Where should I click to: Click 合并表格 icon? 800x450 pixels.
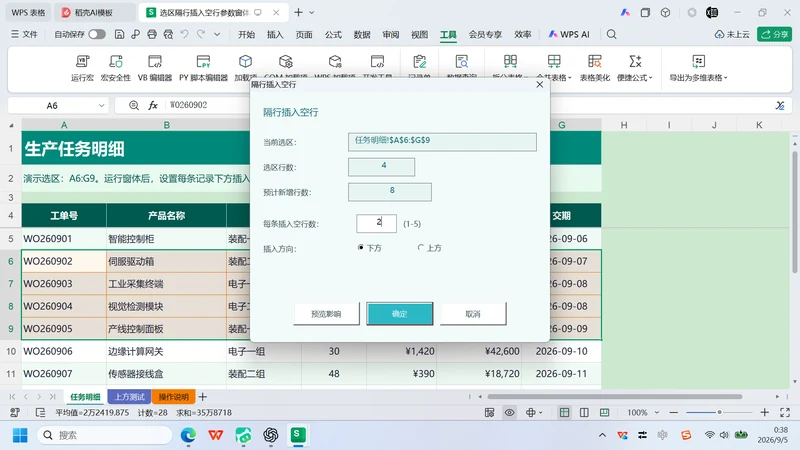(x=554, y=62)
